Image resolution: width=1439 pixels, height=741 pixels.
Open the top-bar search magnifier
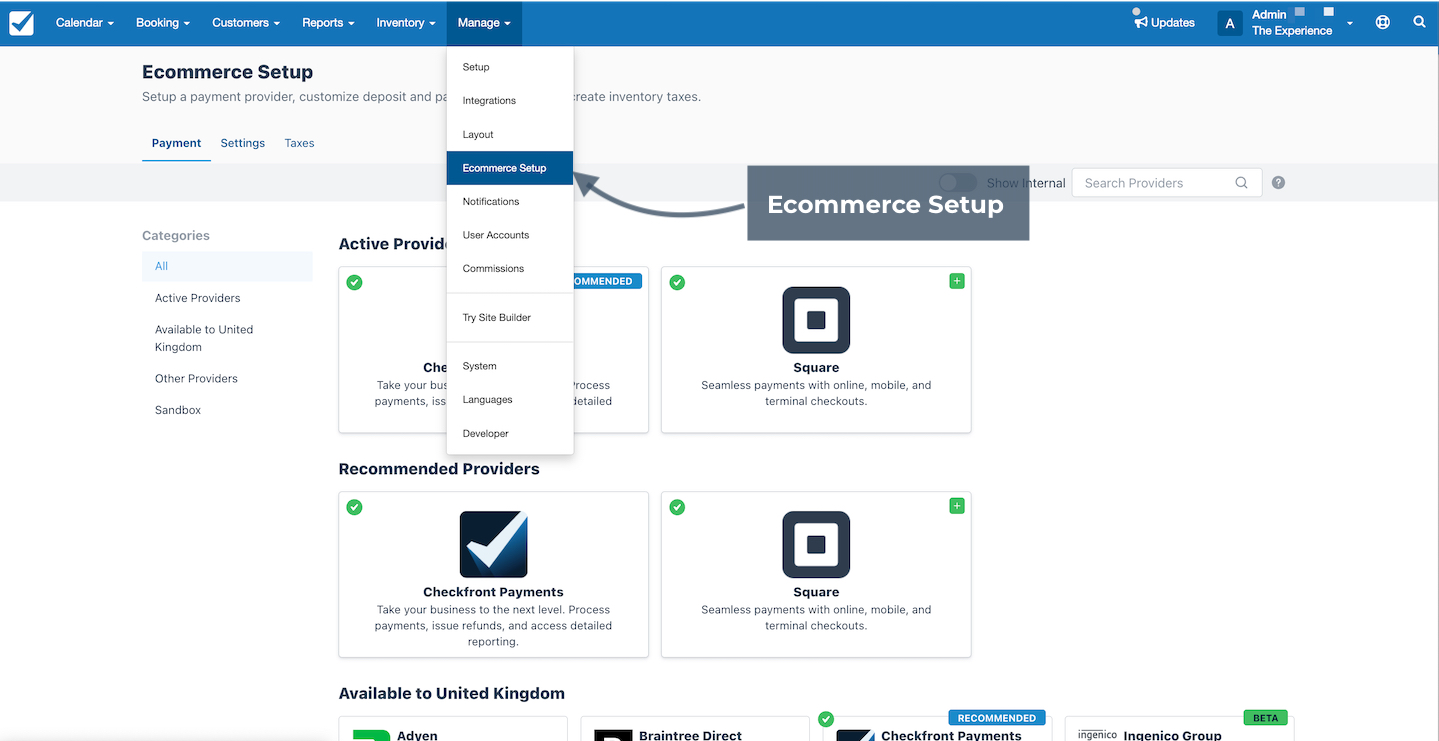click(1419, 22)
